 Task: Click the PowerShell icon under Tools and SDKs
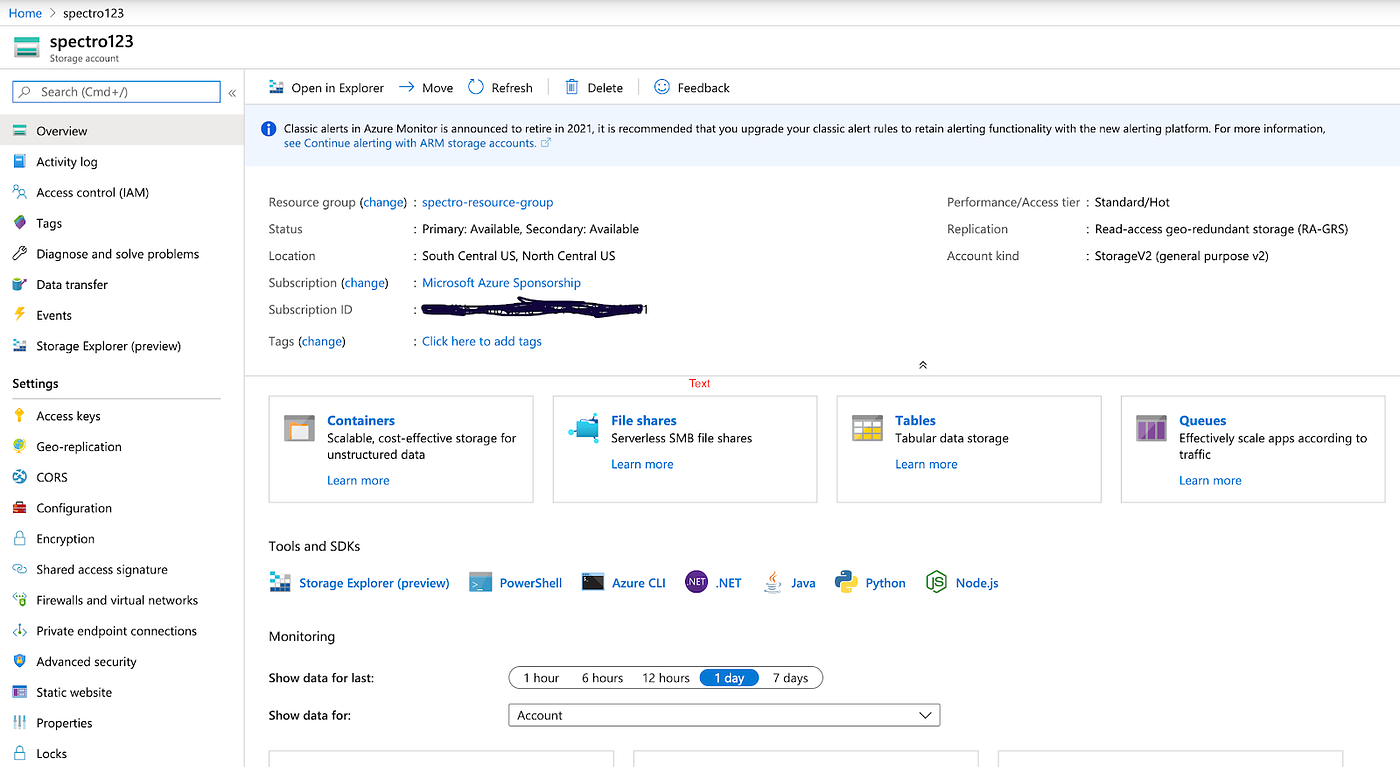pos(480,583)
